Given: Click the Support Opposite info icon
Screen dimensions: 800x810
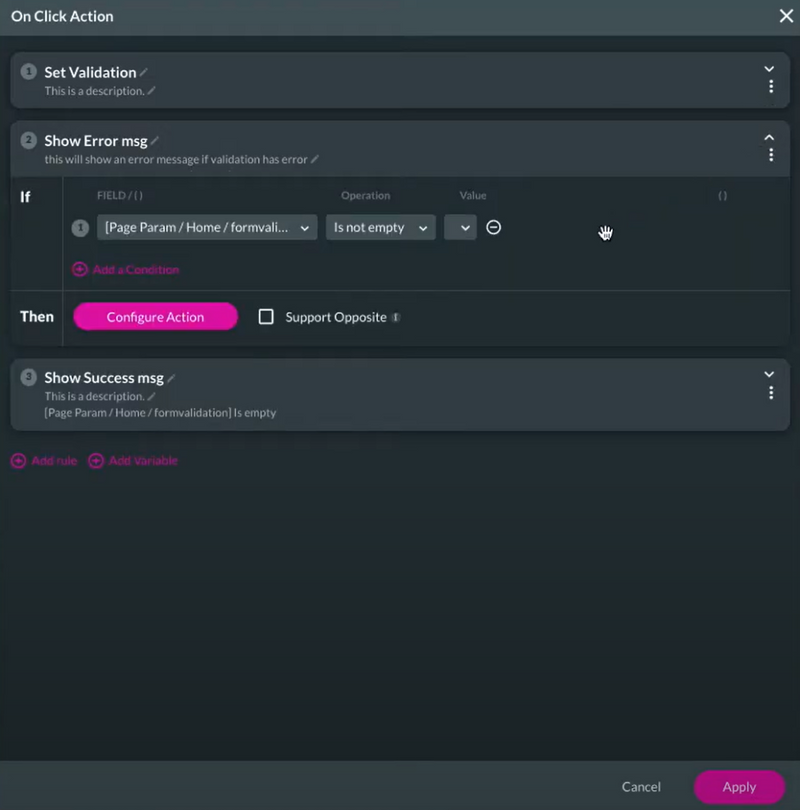Looking at the screenshot, I should coord(396,317).
